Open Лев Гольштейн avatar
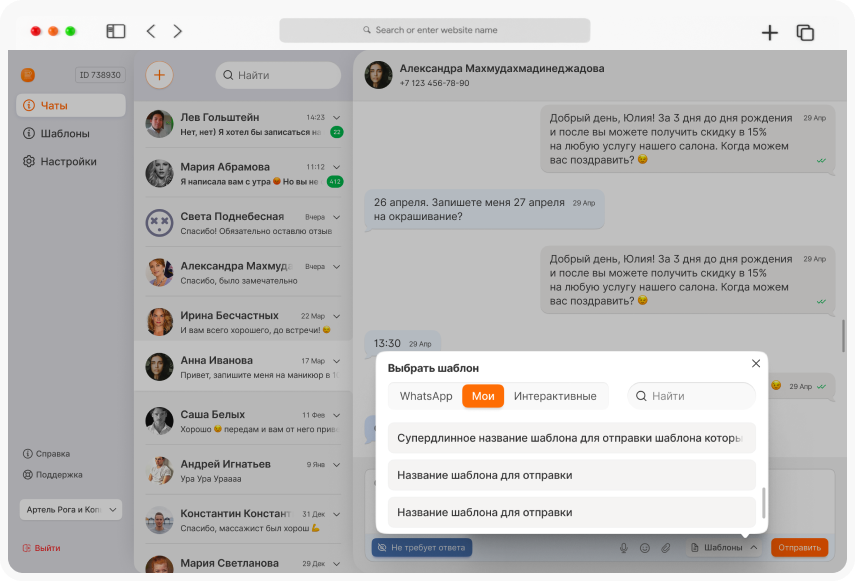Image resolution: width=855 pixels, height=581 pixels. tap(159, 124)
